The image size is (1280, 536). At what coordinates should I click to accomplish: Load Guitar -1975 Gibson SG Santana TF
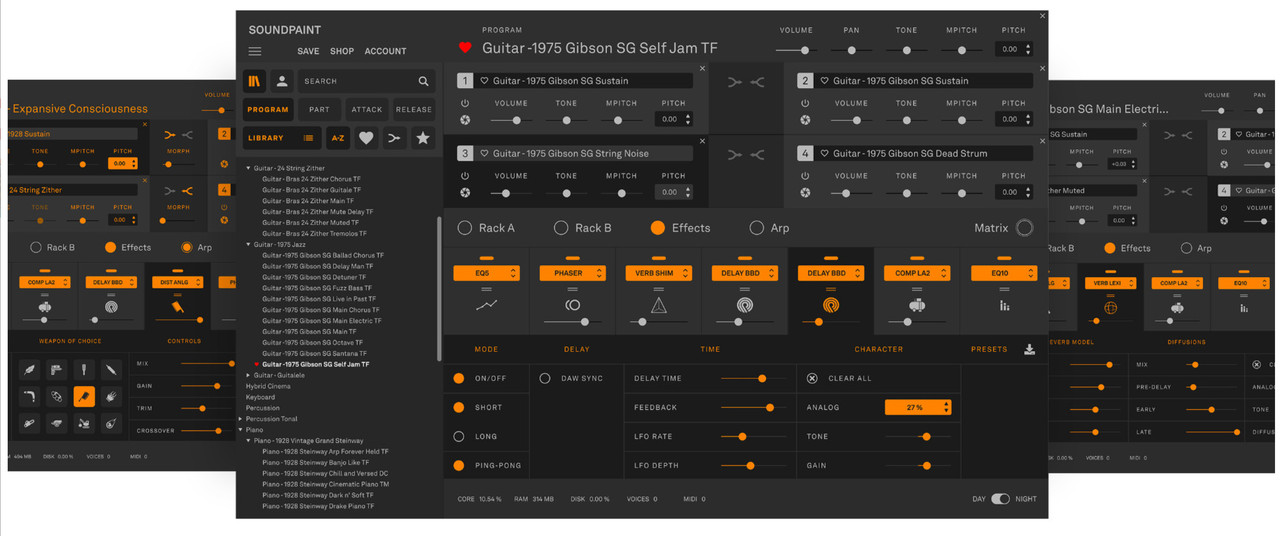pyautogui.click(x=315, y=353)
